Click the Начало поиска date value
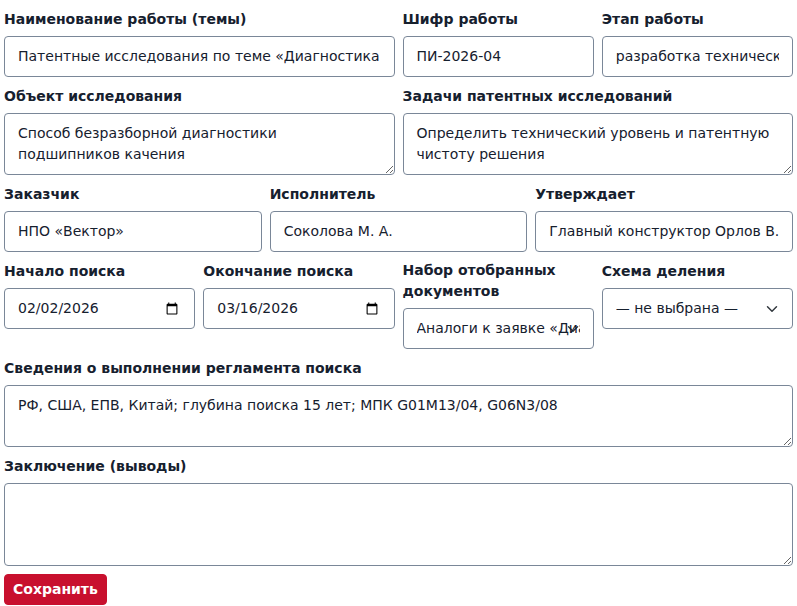Image resolution: width=797 pixels, height=606 pixels. tap(58, 309)
